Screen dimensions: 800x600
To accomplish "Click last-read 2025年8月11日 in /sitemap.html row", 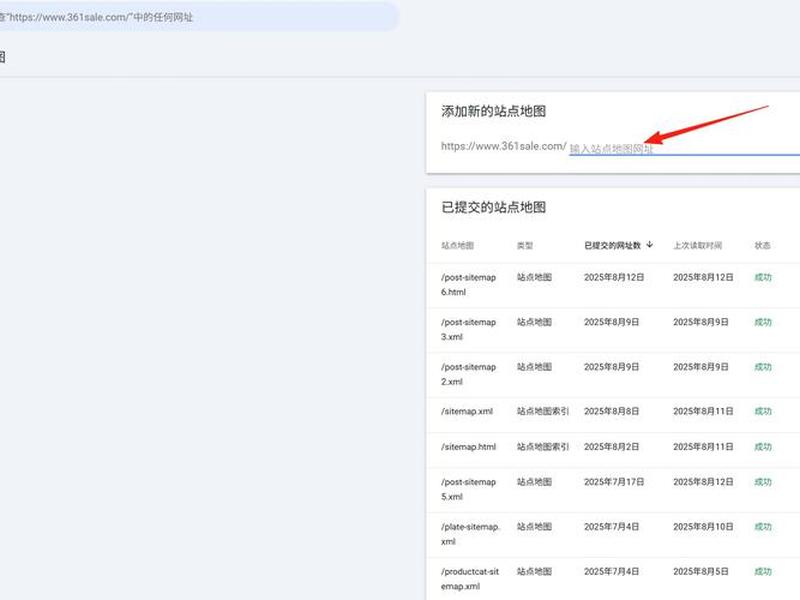I will [703, 447].
